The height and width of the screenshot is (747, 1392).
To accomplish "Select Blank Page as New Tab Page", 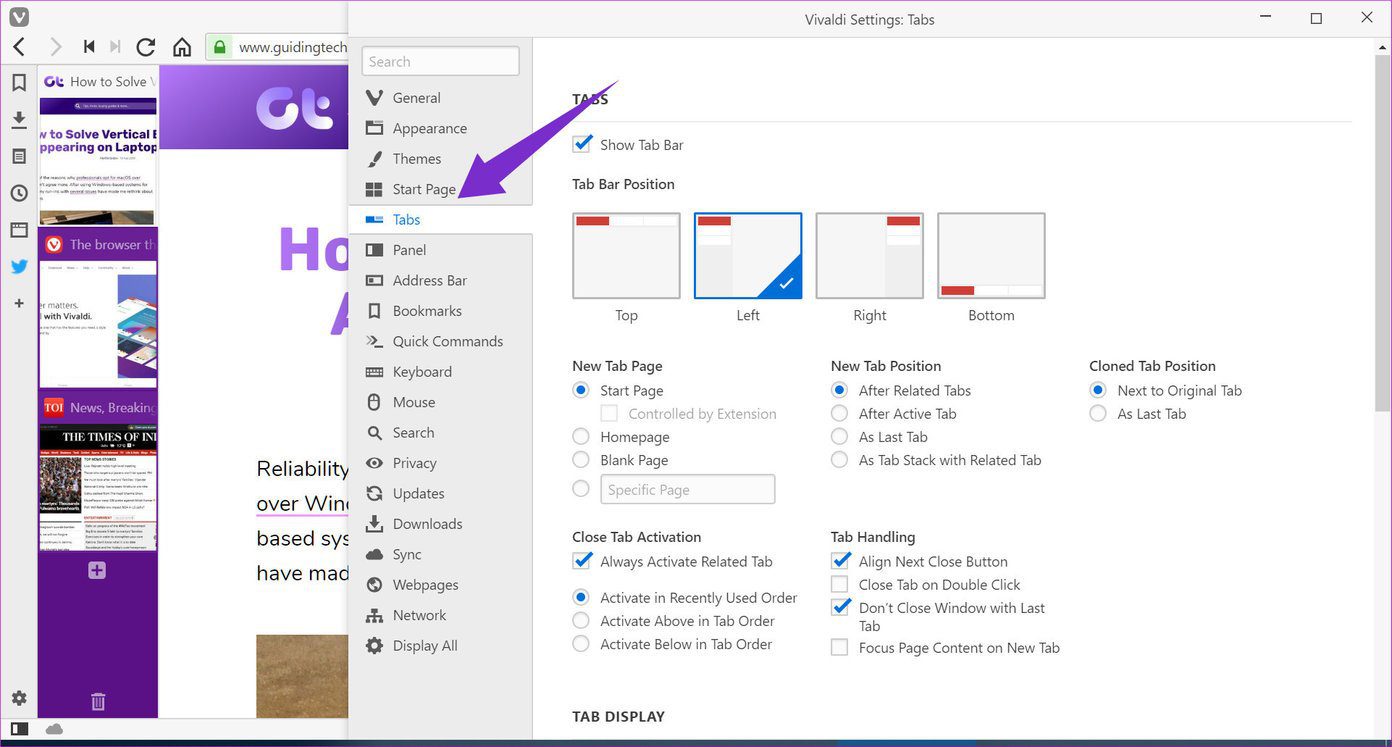I will coord(581,460).
